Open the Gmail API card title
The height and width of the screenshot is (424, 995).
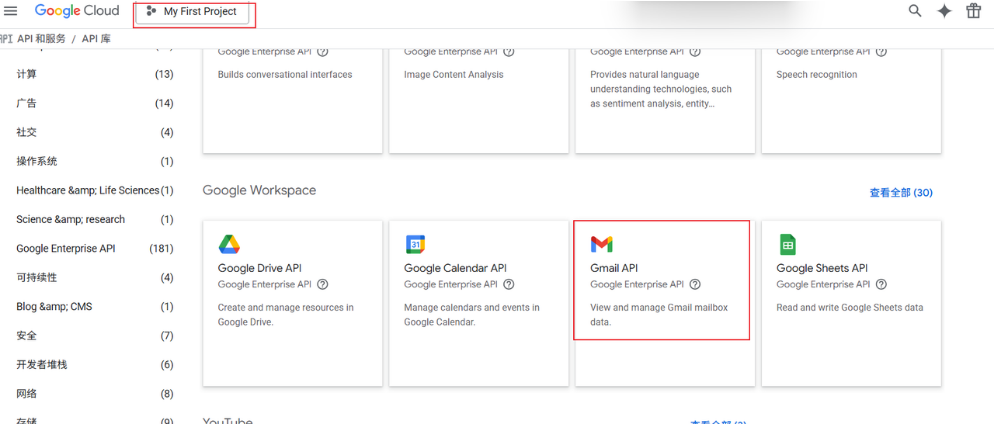click(614, 268)
